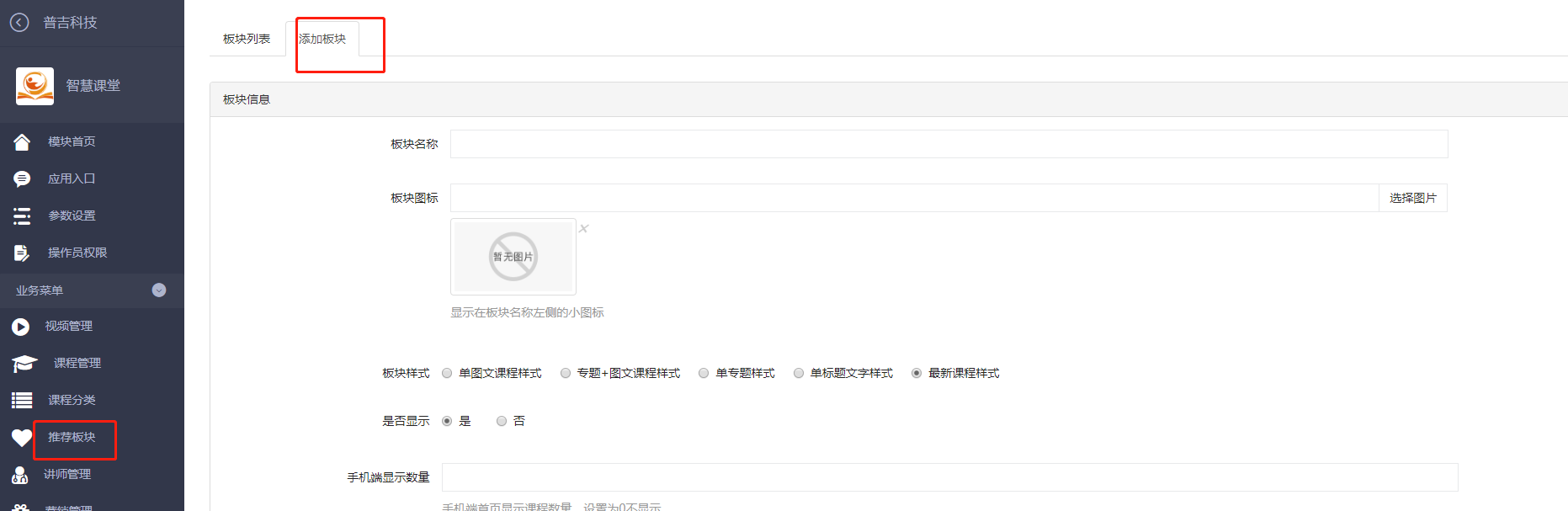Open 操作员权限 in the sidebar
The height and width of the screenshot is (511, 1568).
77,253
